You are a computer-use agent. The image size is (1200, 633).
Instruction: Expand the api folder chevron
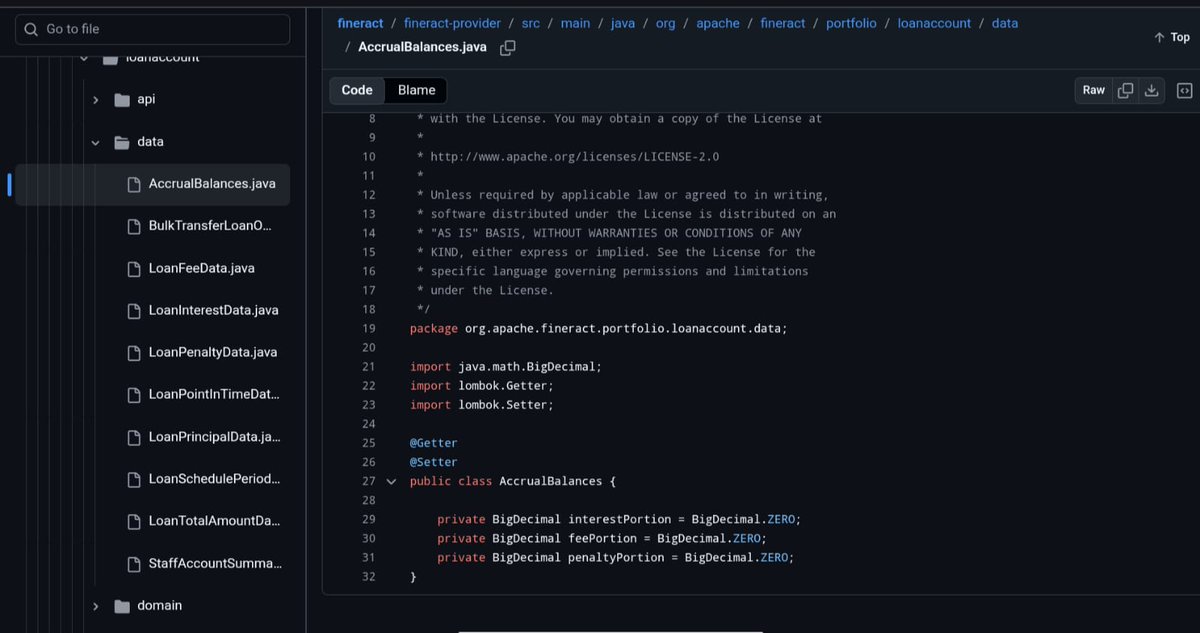(96, 100)
